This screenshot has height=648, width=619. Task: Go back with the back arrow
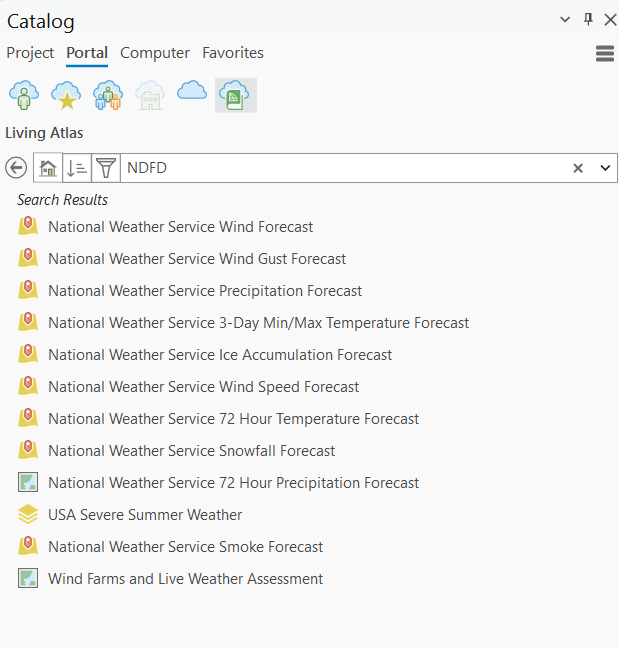point(16,168)
